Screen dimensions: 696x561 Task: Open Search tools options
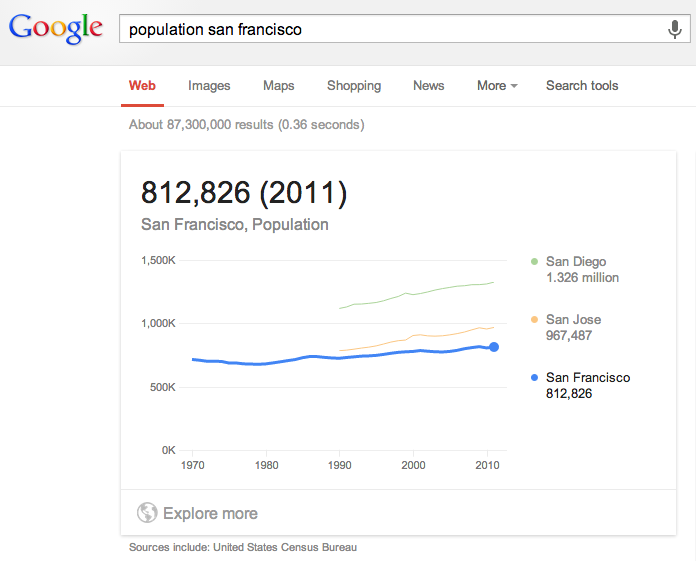[x=582, y=86]
